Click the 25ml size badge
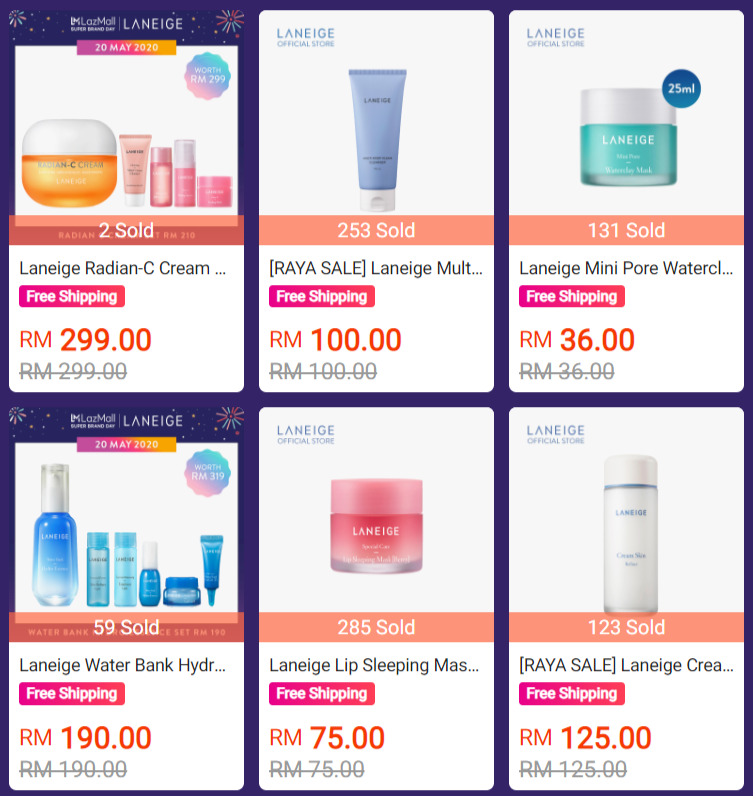This screenshot has height=796, width=753. pos(681,88)
